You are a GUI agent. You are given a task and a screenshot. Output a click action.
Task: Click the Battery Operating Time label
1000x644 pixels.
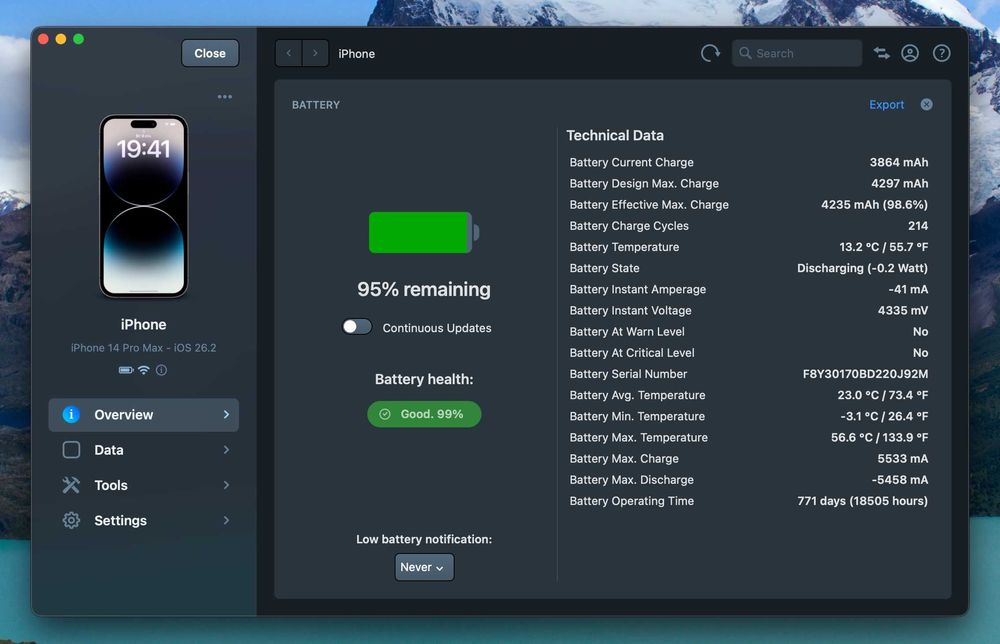pos(631,501)
